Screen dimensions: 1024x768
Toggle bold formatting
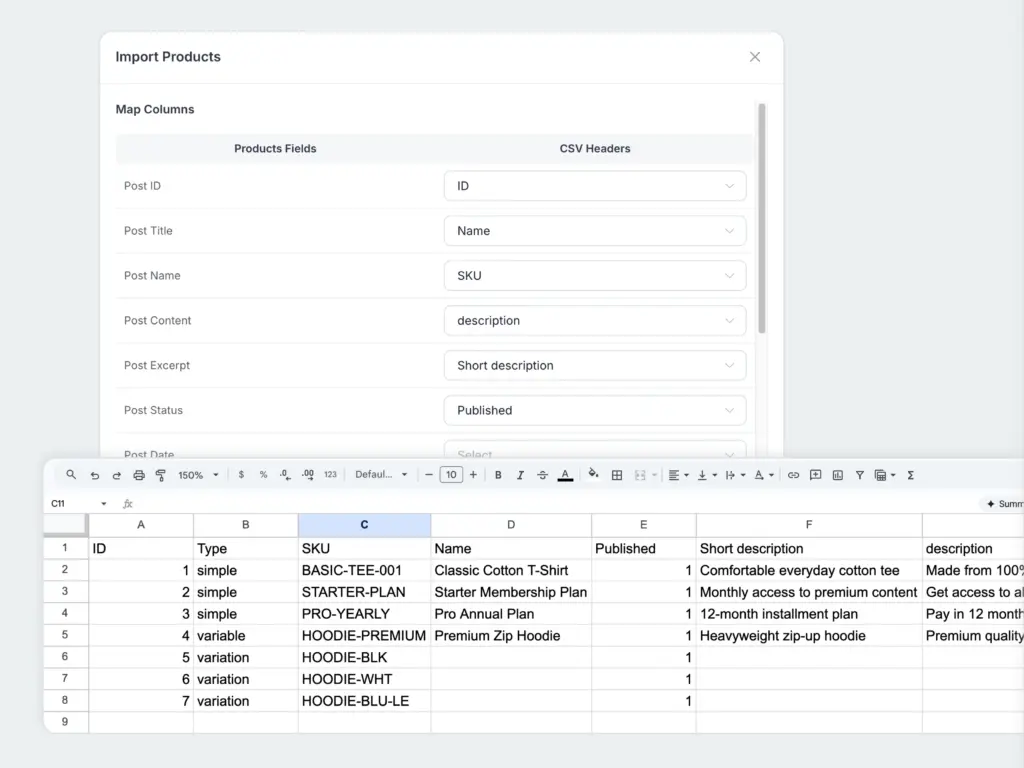(498, 475)
